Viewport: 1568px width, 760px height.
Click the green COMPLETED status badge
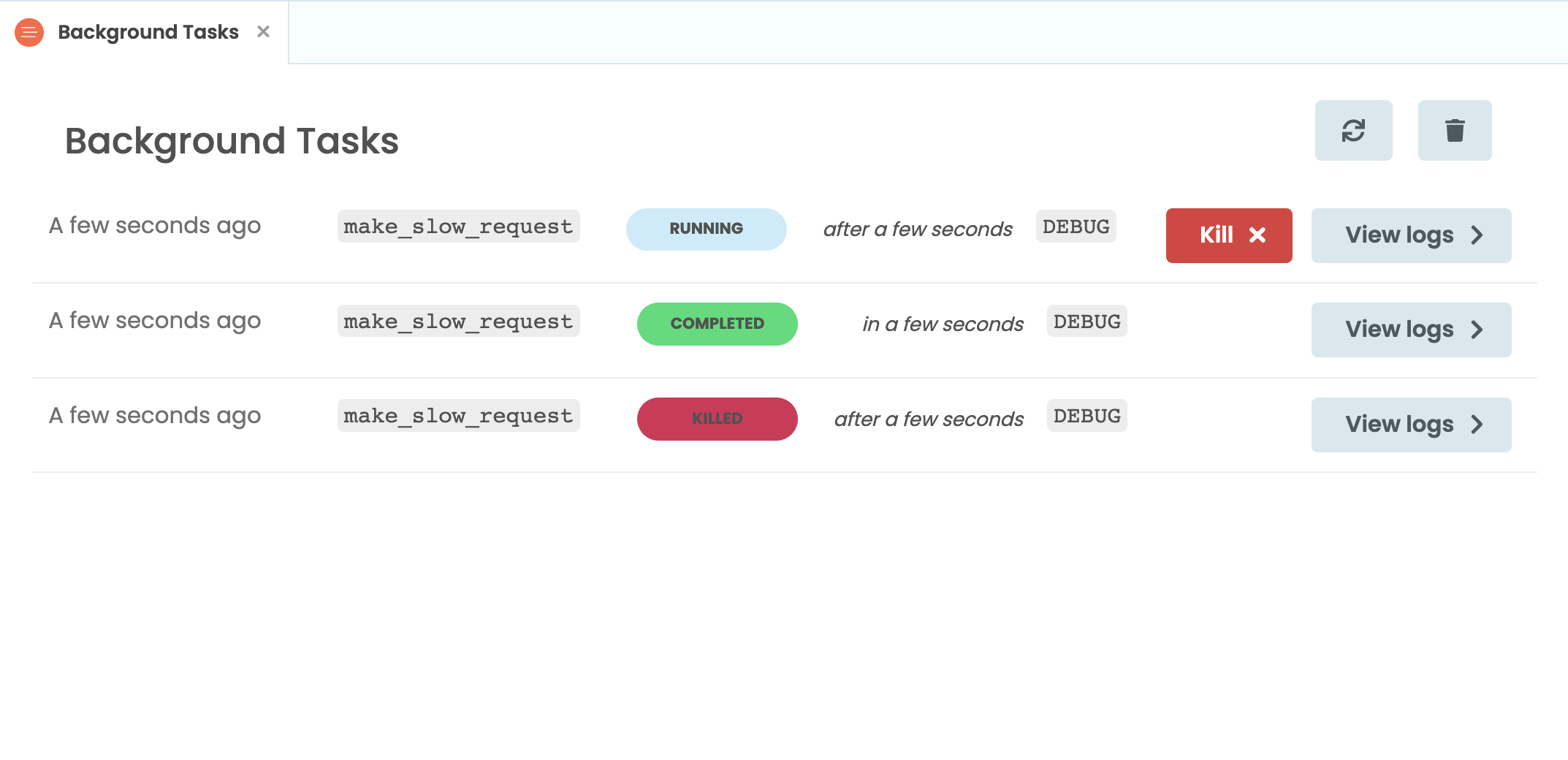(717, 324)
